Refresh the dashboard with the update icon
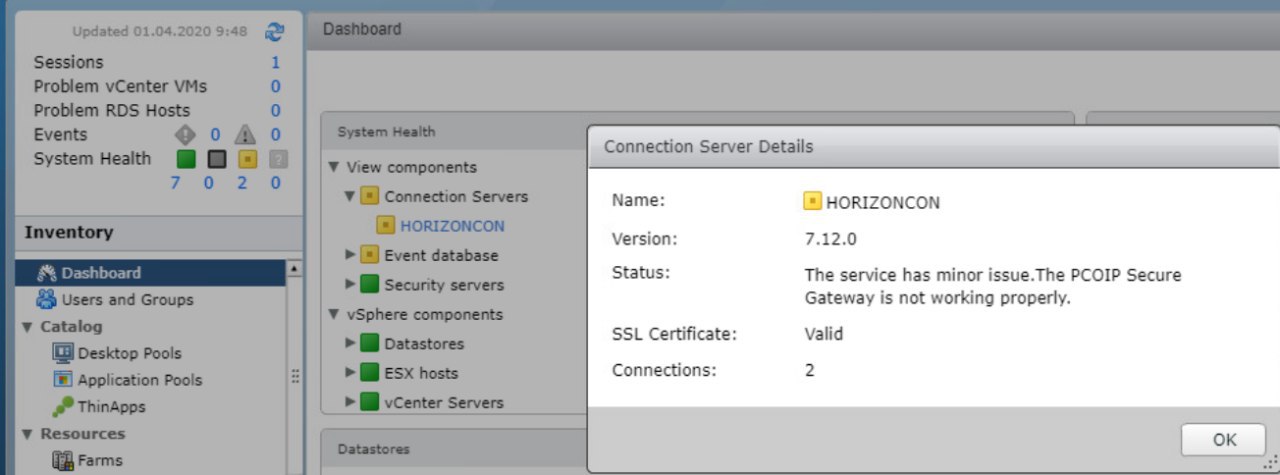This screenshot has width=1280, height=475. tap(275, 32)
